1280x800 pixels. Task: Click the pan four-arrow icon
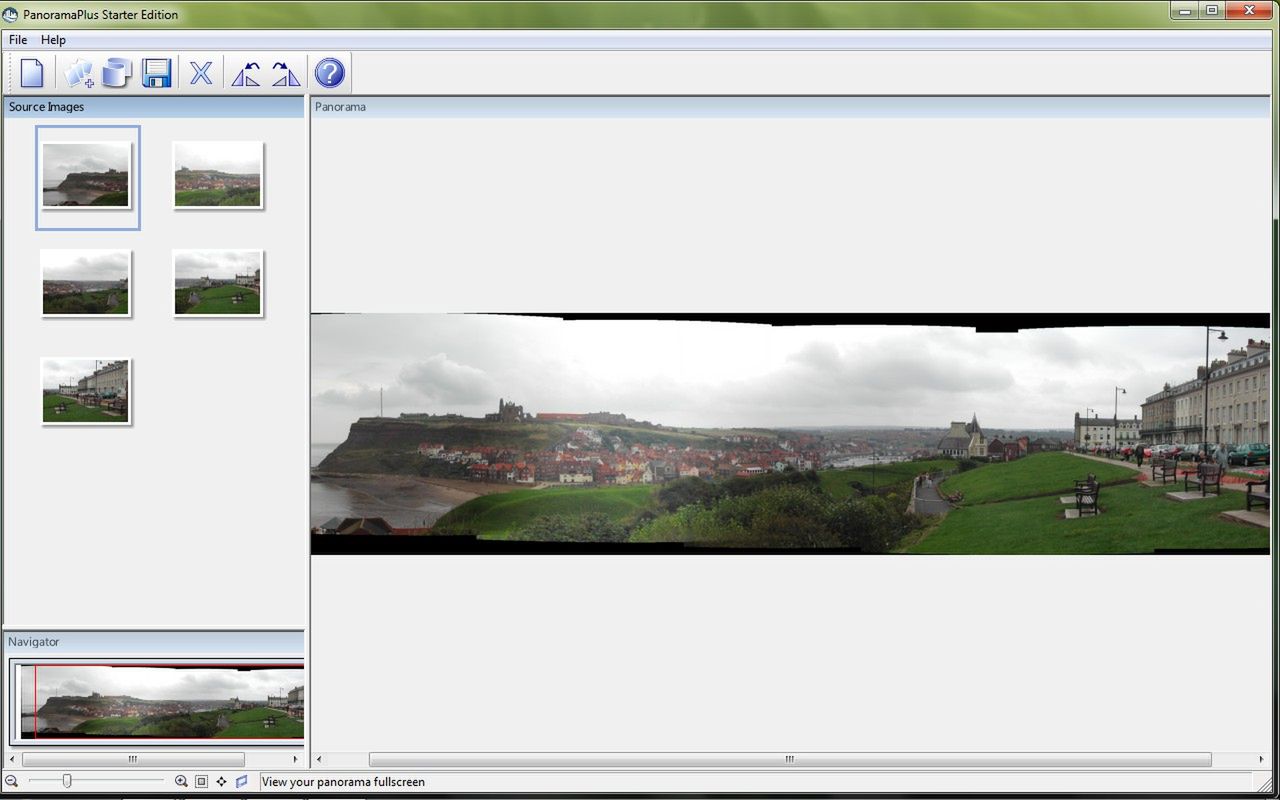tap(221, 781)
